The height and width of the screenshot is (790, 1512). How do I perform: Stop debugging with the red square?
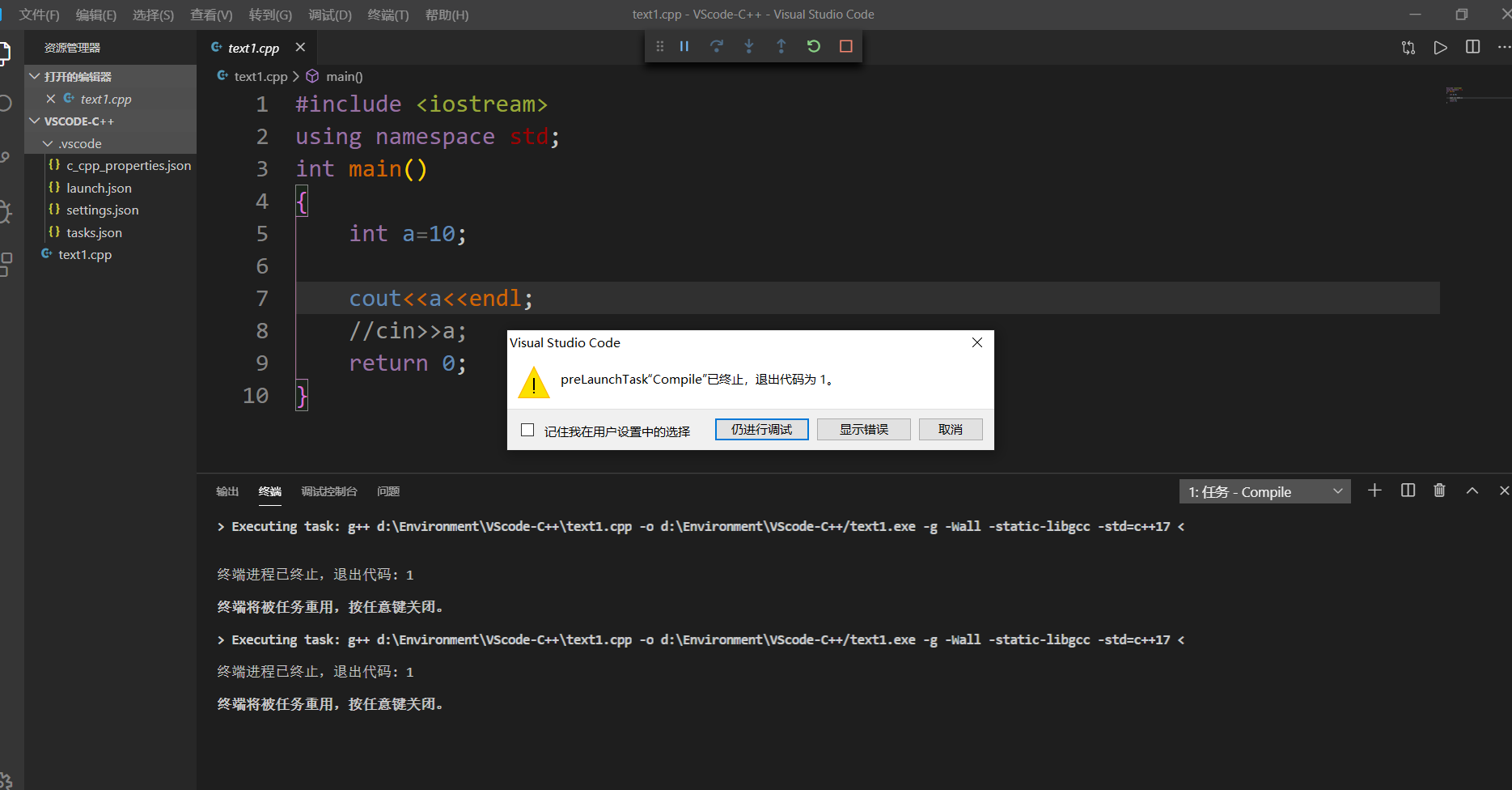[x=846, y=47]
